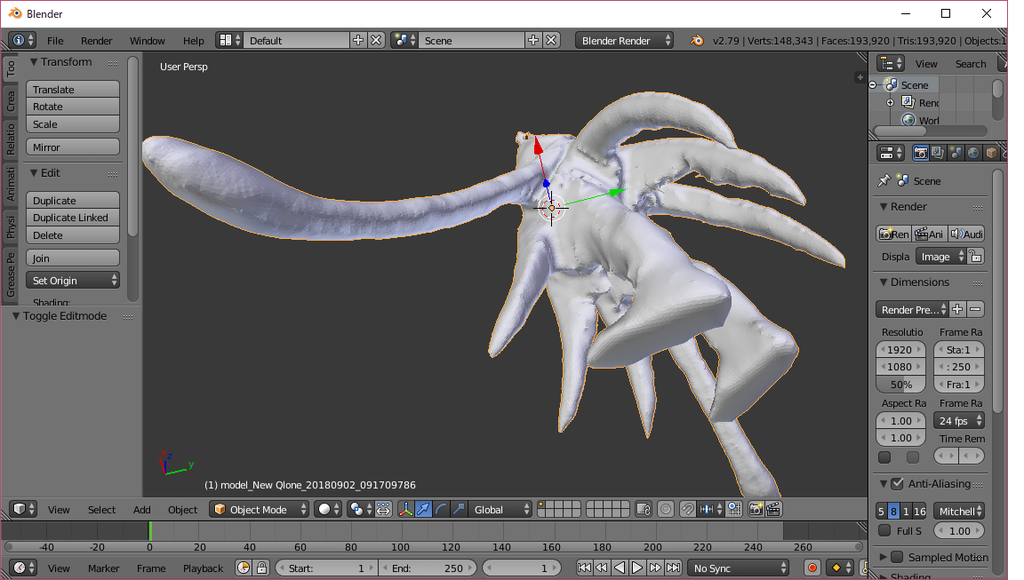Toggle proportional editing circle icon

[665, 509]
